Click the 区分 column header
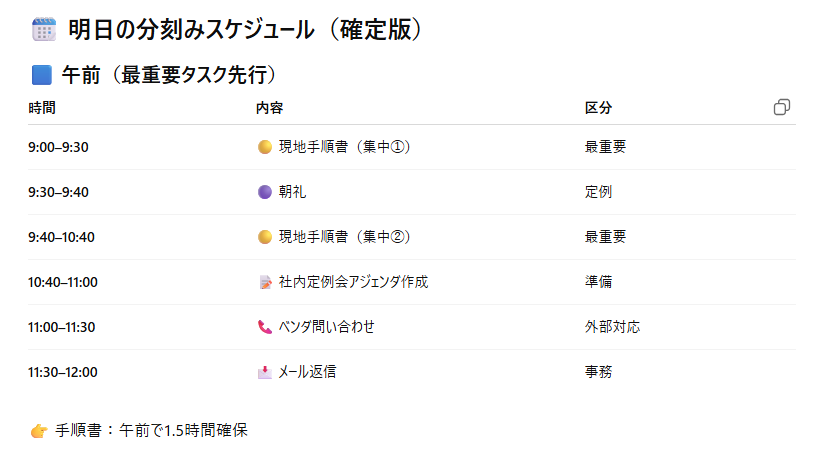This screenshot has width=823, height=464. click(598, 108)
